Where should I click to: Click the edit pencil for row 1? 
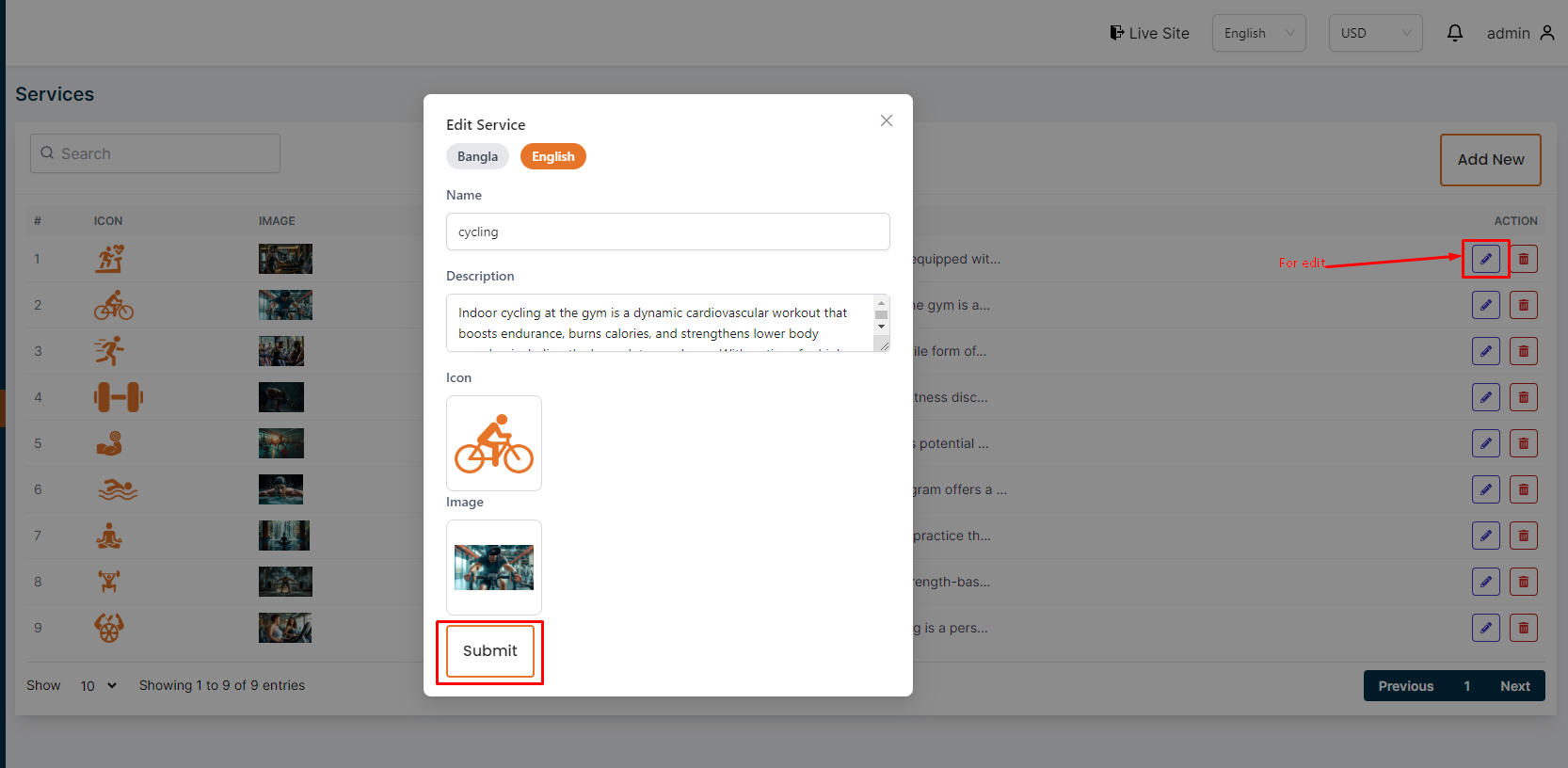[x=1485, y=259]
